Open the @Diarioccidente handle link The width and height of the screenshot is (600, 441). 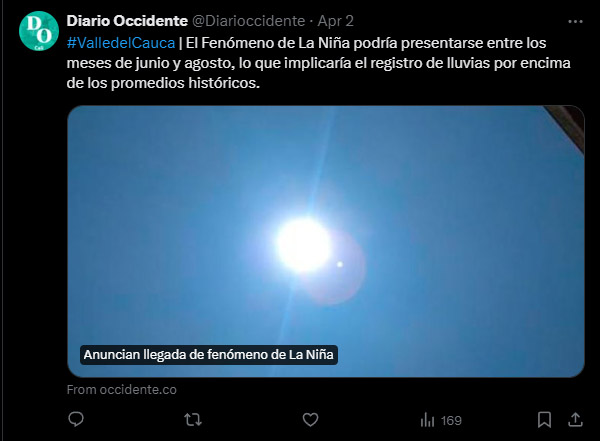point(248,21)
